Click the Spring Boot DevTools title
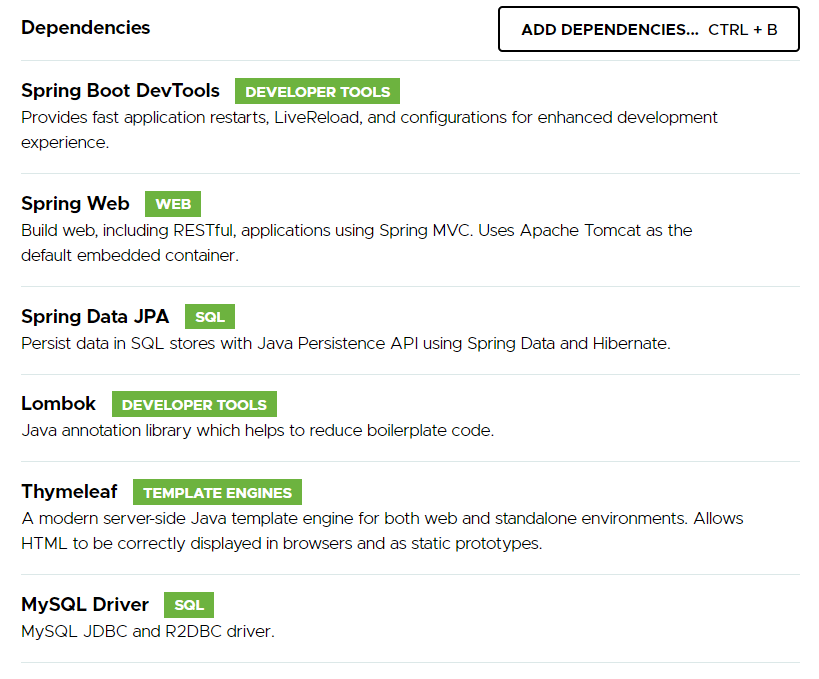Screen dimensions: 819x679 point(120,91)
